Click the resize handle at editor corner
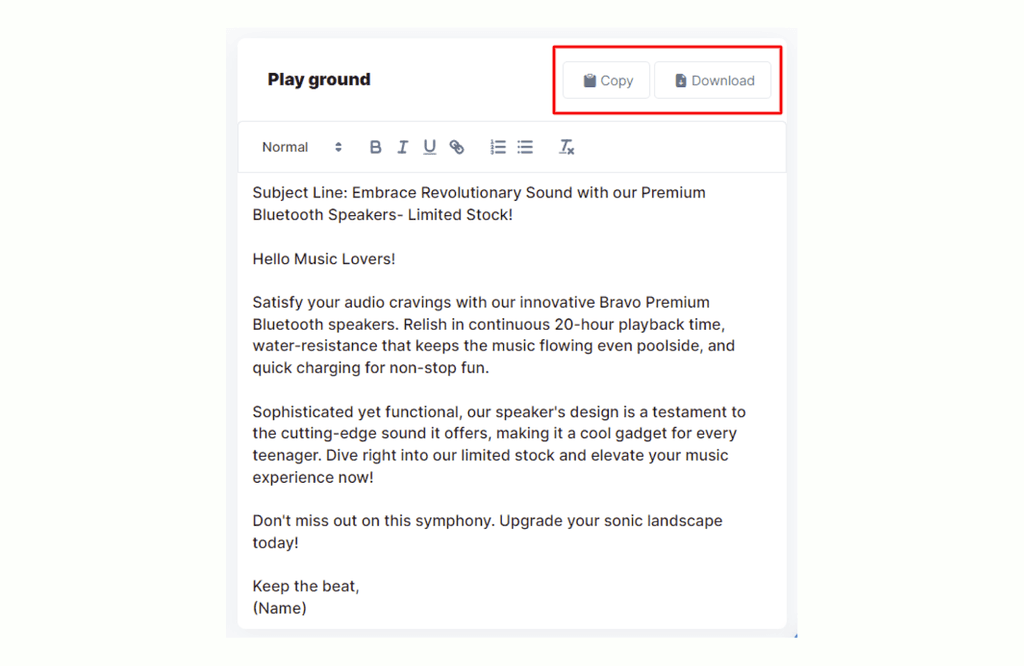This screenshot has height=666, width=1024. (795, 633)
